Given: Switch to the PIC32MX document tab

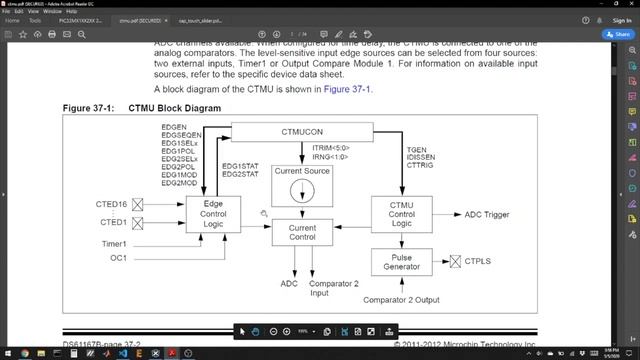Looking at the screenshot, I should coord(80,20).
